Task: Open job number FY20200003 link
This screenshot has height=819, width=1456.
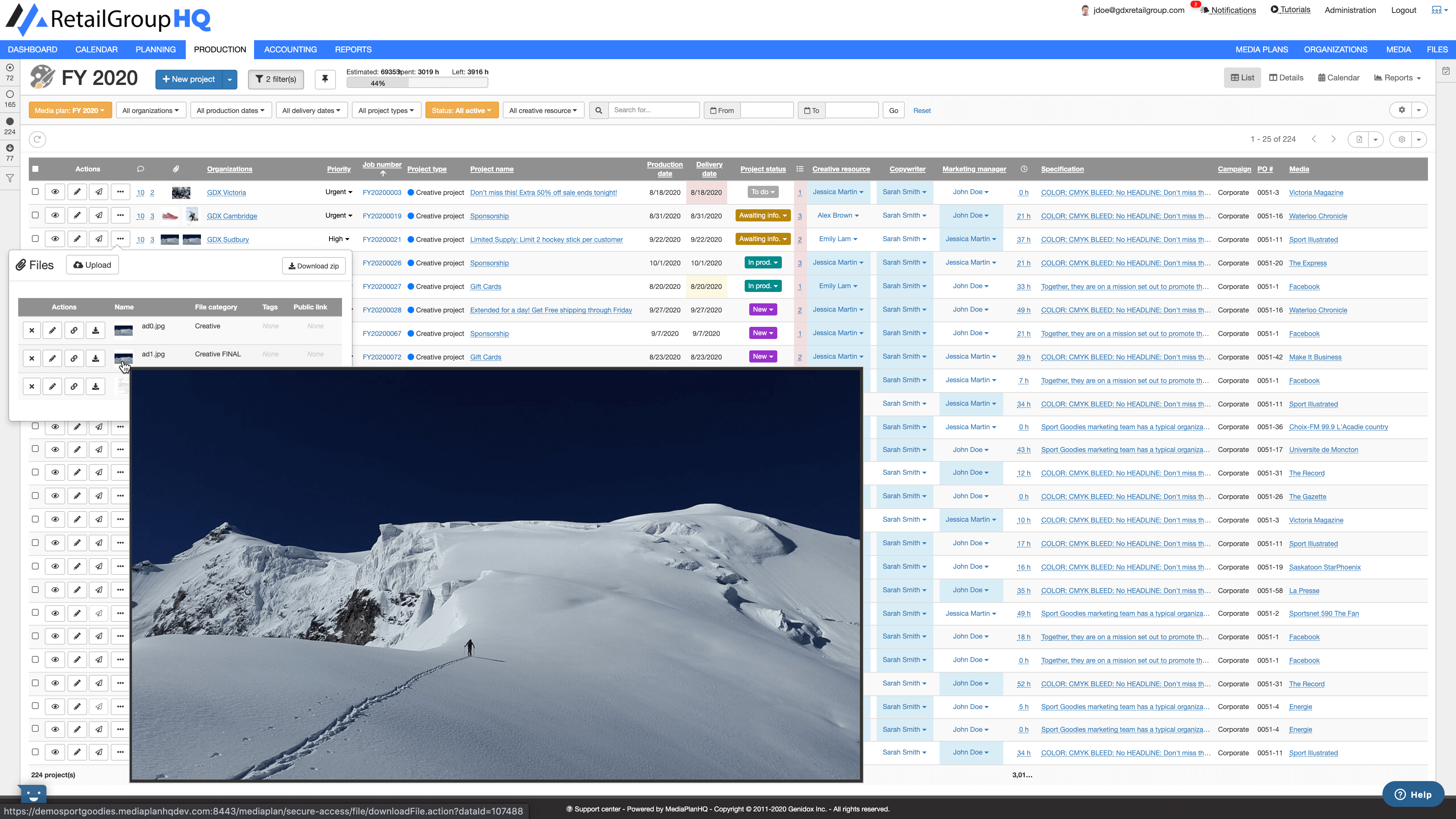Action: (x=381, y=192)
